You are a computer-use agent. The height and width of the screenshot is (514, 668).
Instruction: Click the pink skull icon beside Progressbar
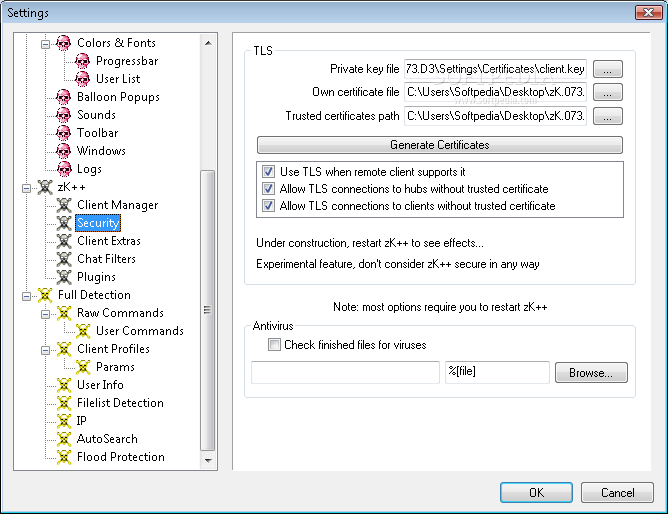click(83, 61)
